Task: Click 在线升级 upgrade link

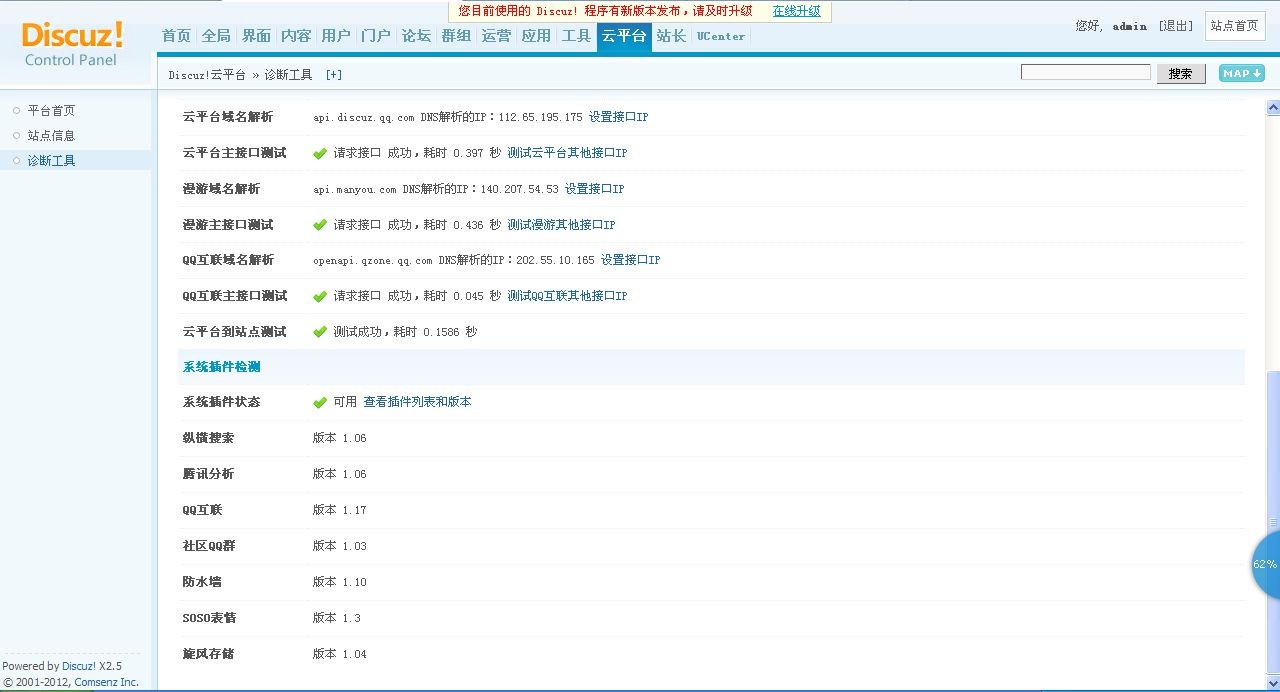Action: click(x=796, y=11)
